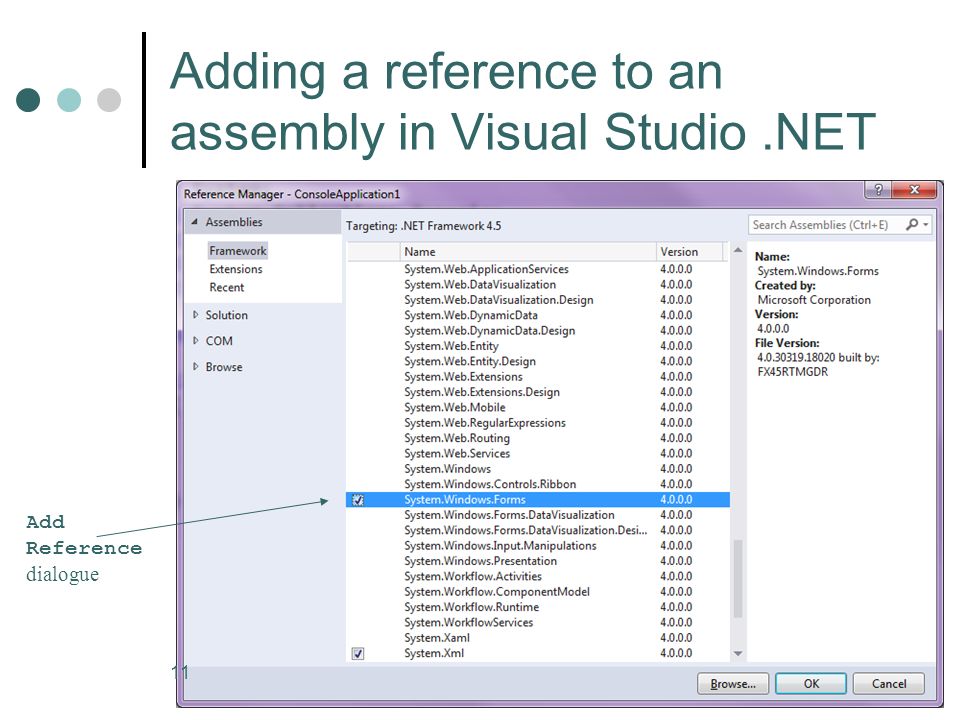Select Recent under Assemblies
This screenshot has height=720, width=960.
click(227, 287)
